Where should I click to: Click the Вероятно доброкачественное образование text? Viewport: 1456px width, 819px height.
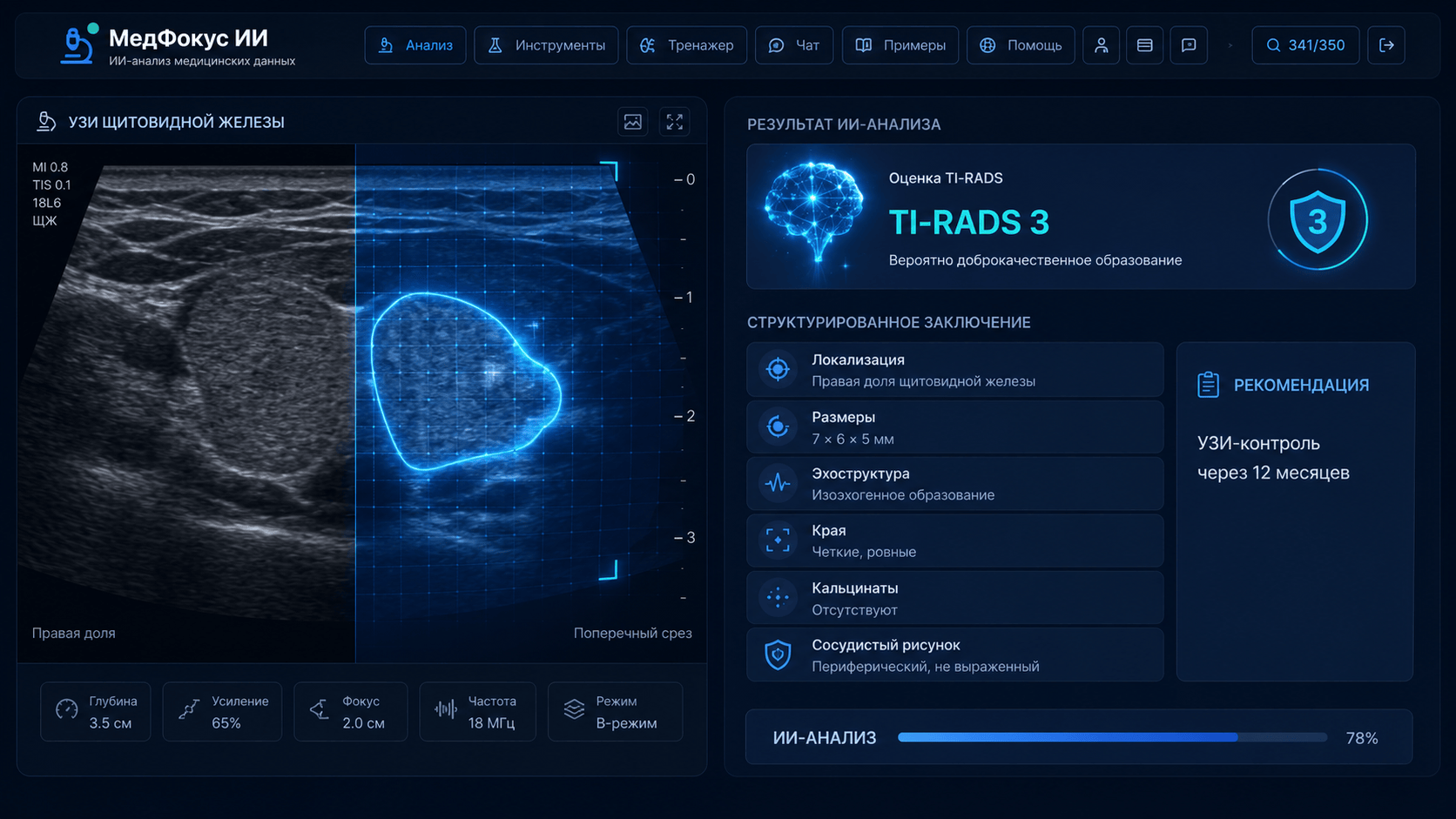point(1035,260)
